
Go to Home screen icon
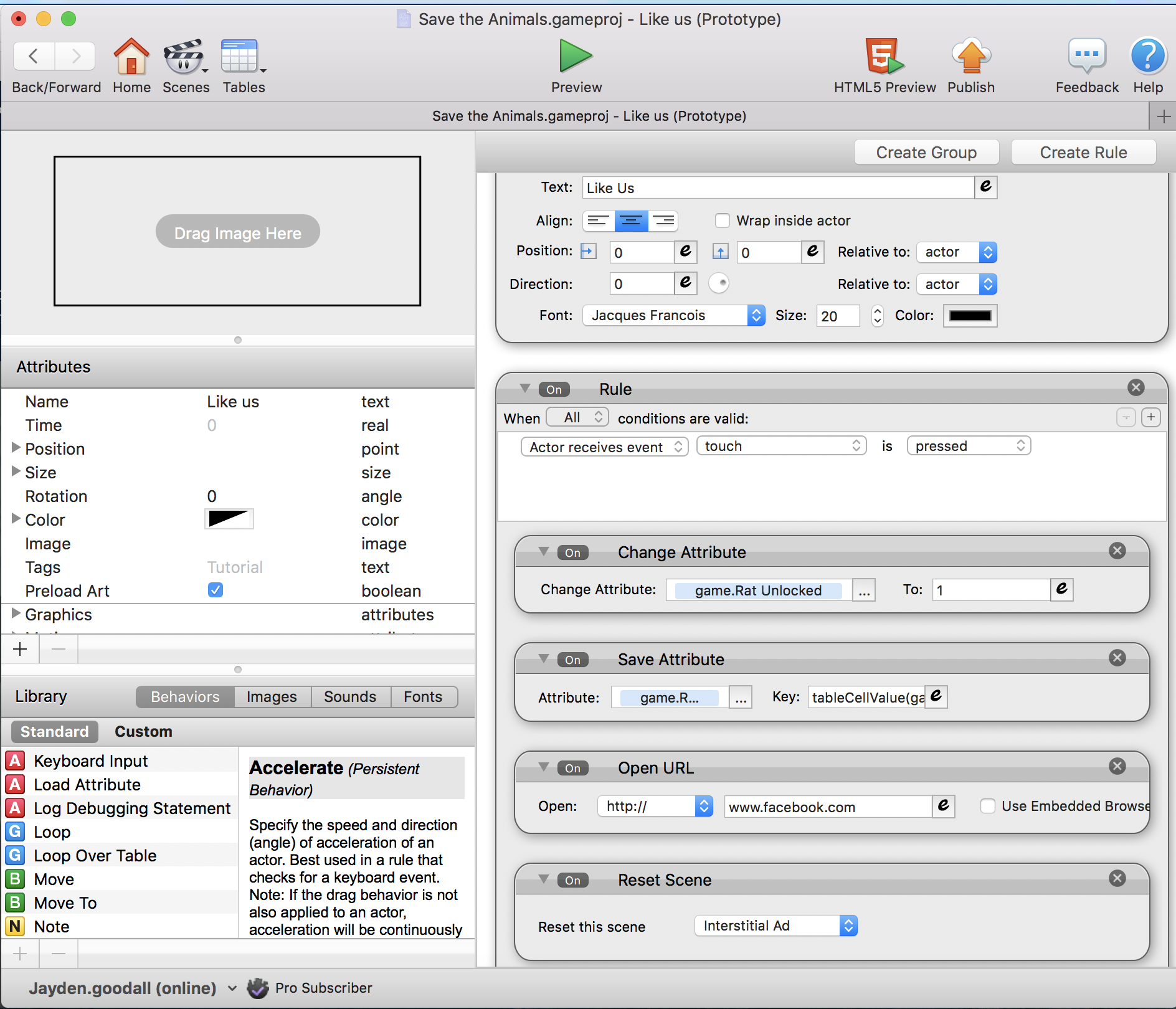click(131, 57)
